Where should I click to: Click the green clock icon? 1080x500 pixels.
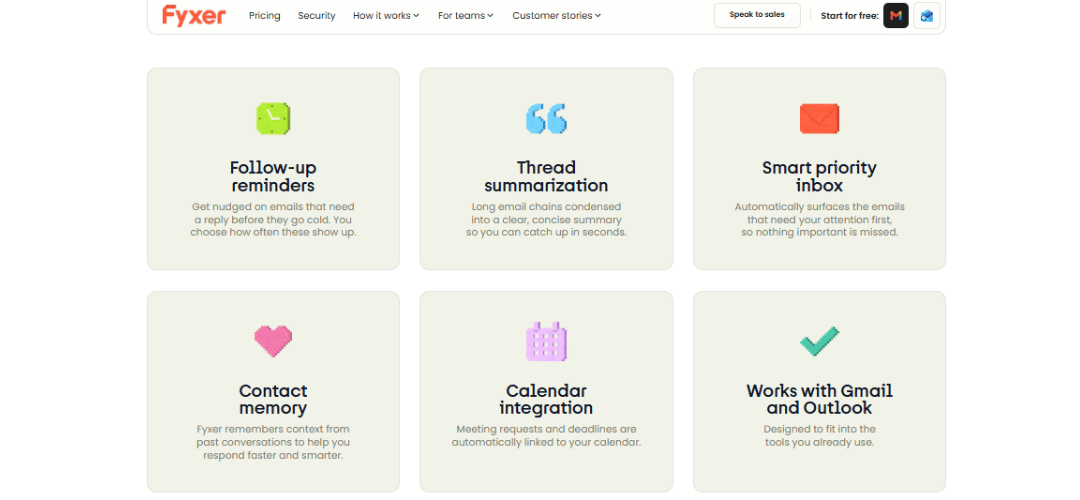point(273,118)
